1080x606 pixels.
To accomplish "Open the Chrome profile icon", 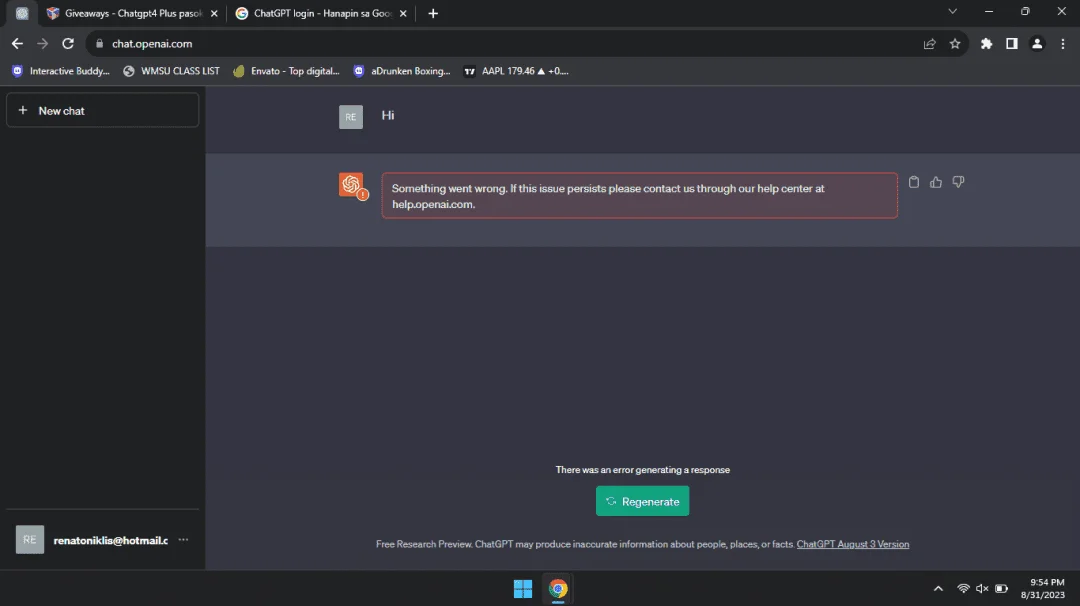I will [x=1037, y=43].
